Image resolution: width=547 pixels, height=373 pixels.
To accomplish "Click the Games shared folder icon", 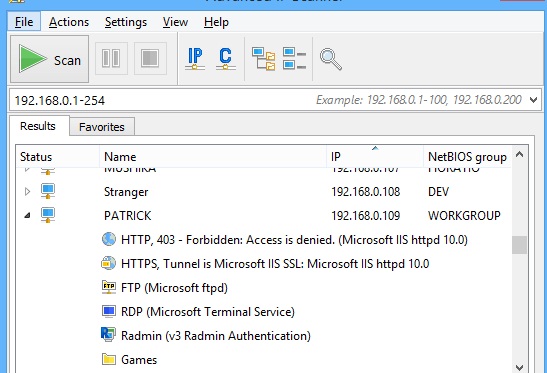I will [x=109, y=359].
